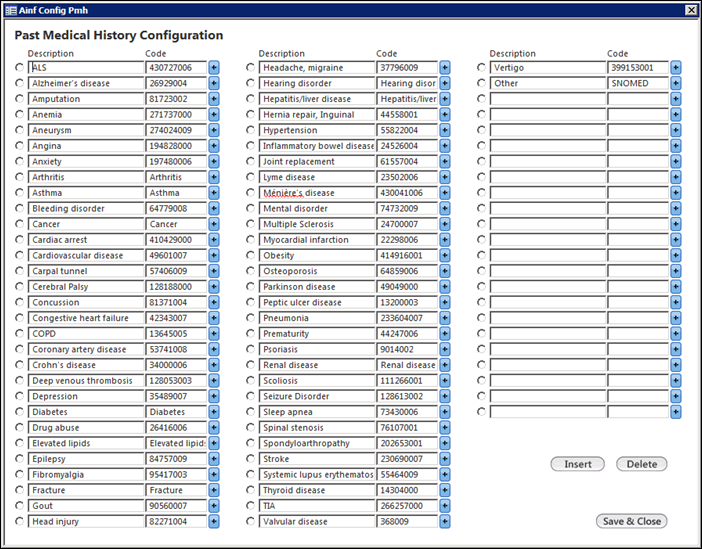Choose the Osteoporosis row radio button
This screenshot has width=702, height=549.
point(250,271)
